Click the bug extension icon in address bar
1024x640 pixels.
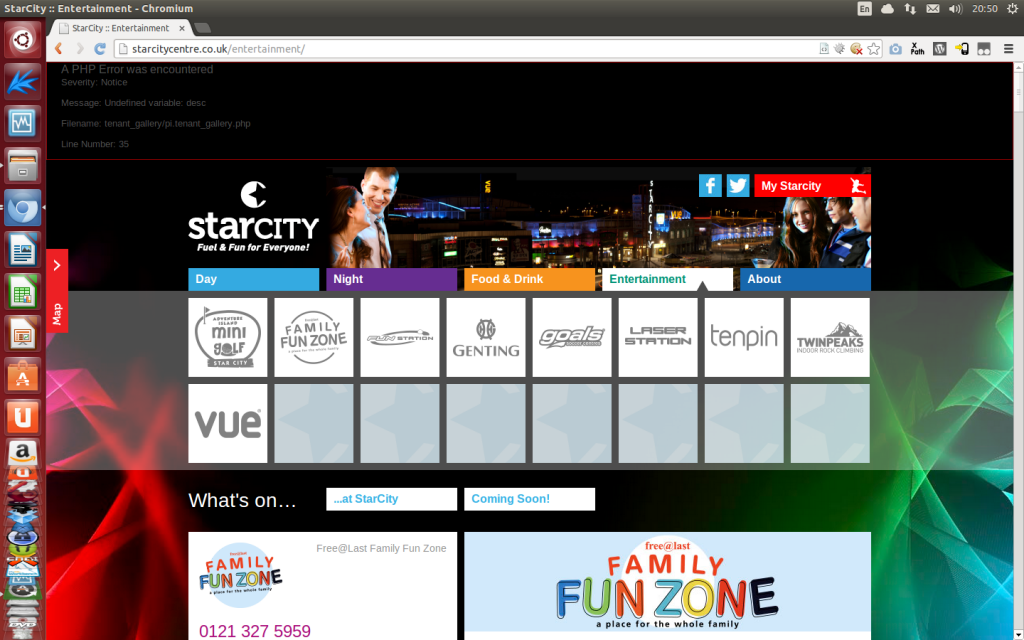(840, 49)
